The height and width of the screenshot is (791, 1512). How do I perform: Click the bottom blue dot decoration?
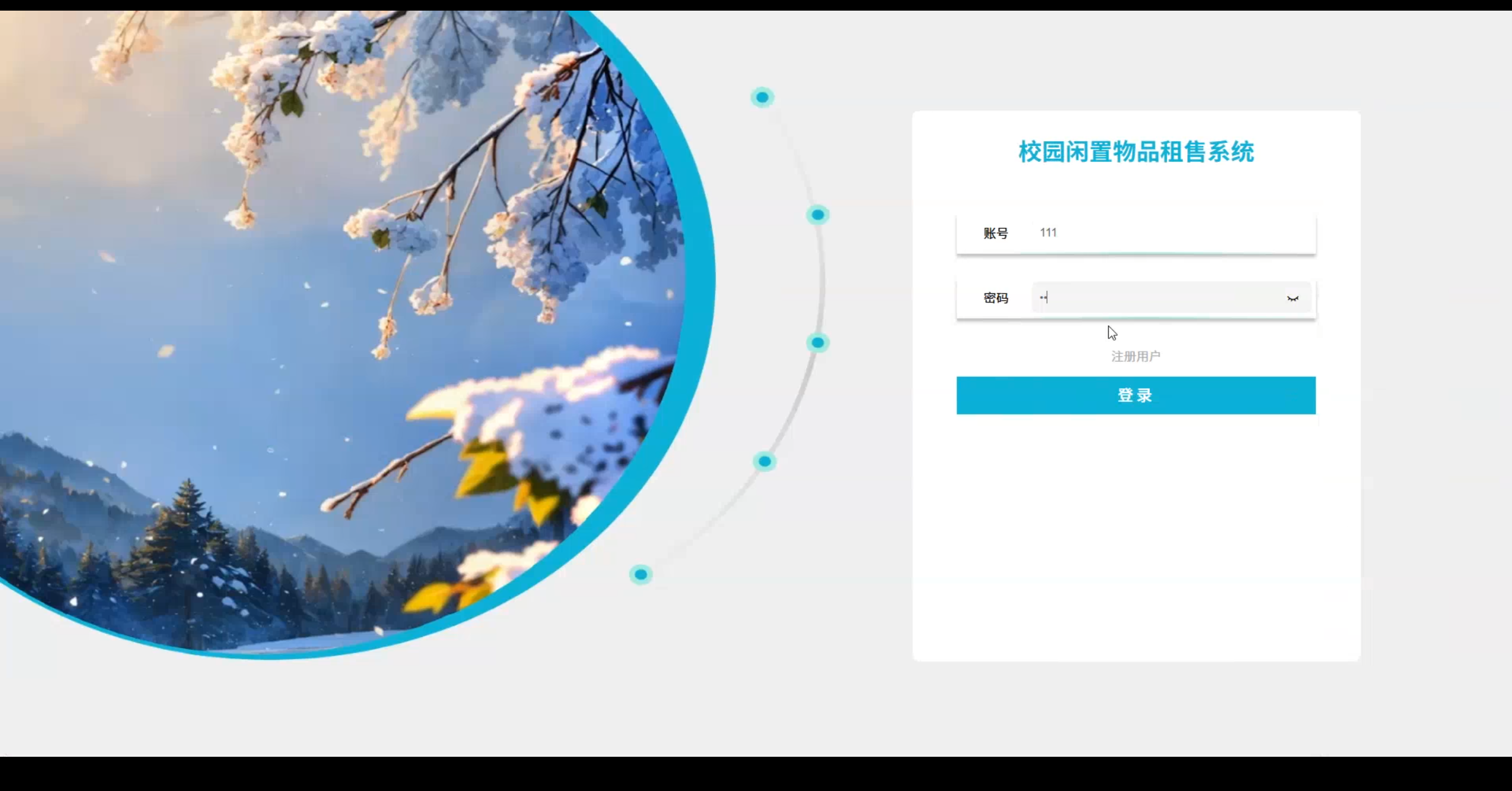point(640,574)
